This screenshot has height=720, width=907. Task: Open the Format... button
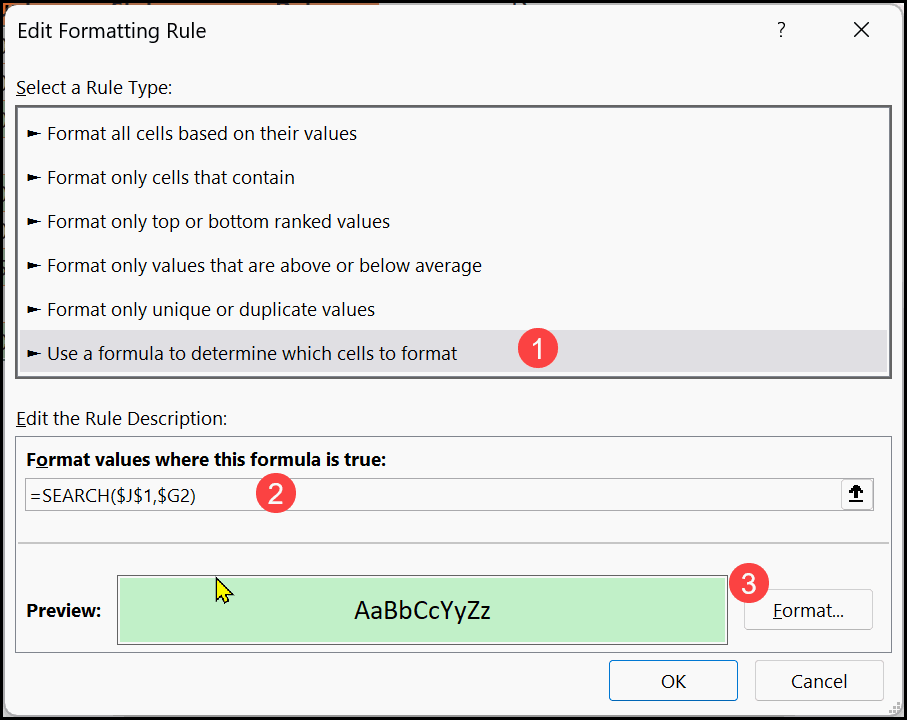(x=808, y=610)
